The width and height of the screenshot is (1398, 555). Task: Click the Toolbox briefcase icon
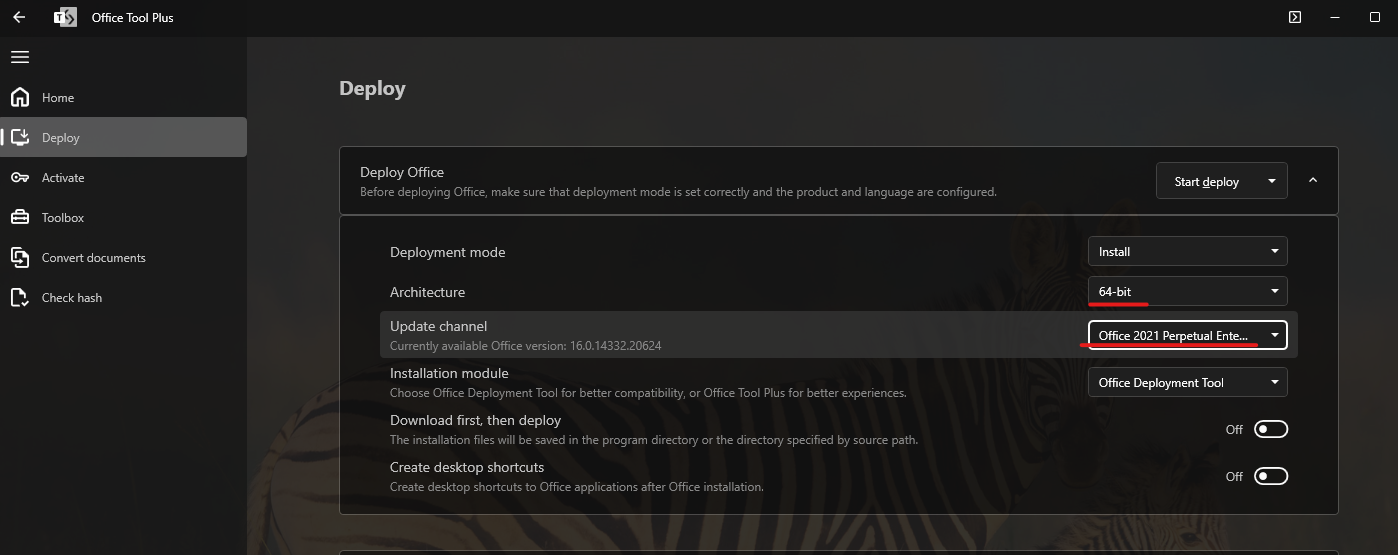pos(20,217)
